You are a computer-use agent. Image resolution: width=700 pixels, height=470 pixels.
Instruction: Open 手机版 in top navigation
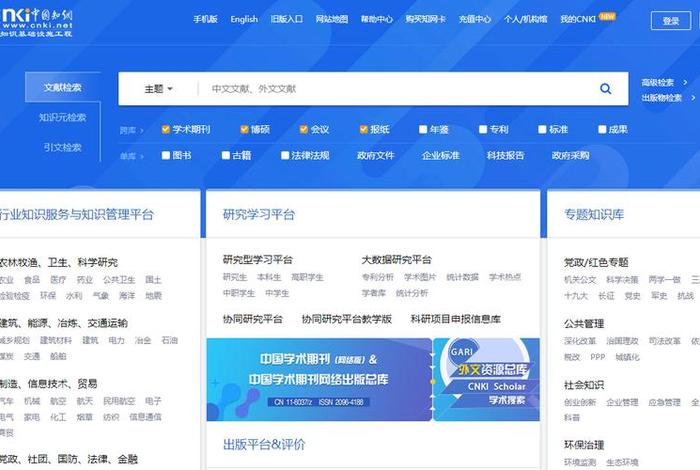[205, 19]
